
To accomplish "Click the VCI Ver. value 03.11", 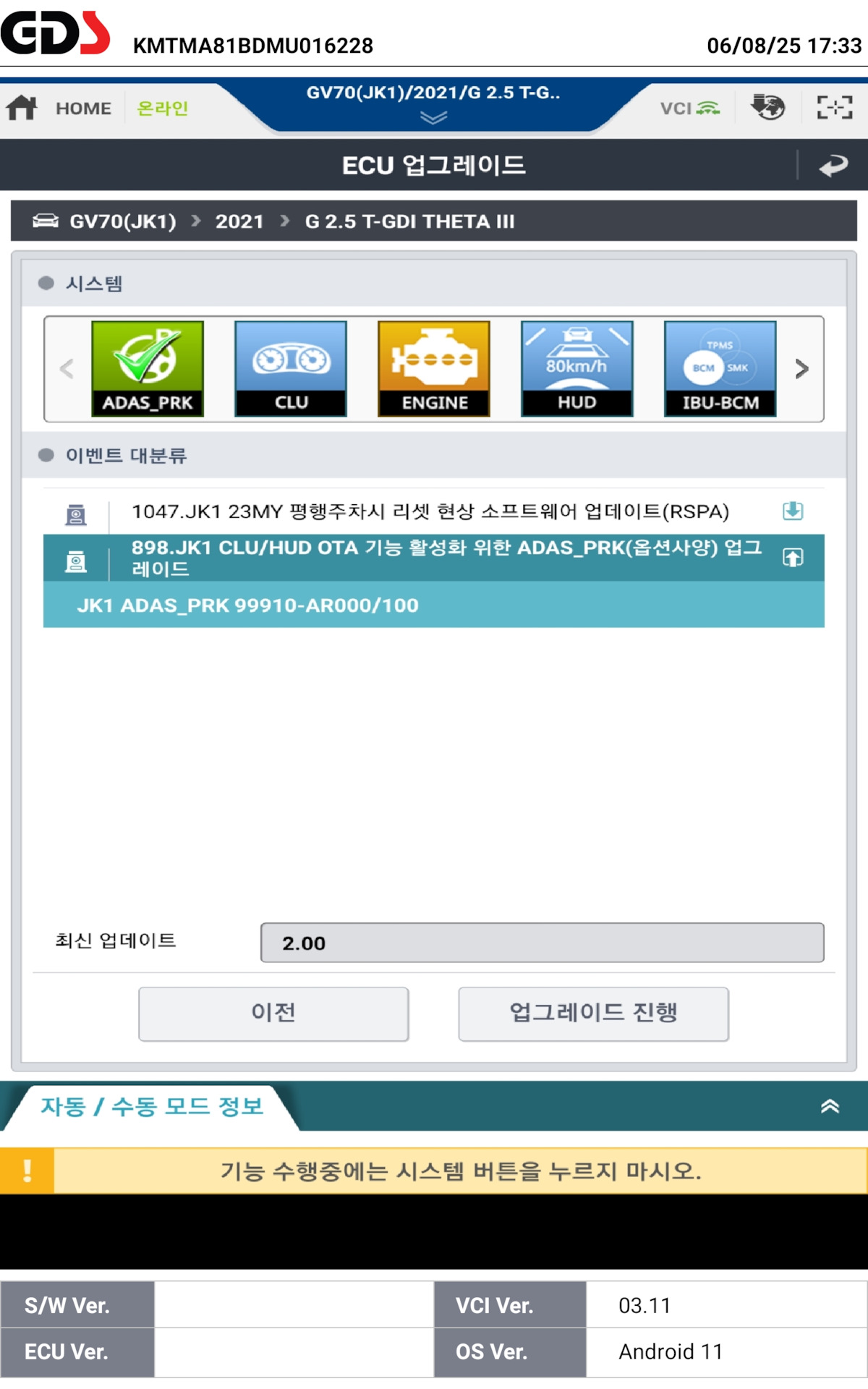I will point(644,1305).
